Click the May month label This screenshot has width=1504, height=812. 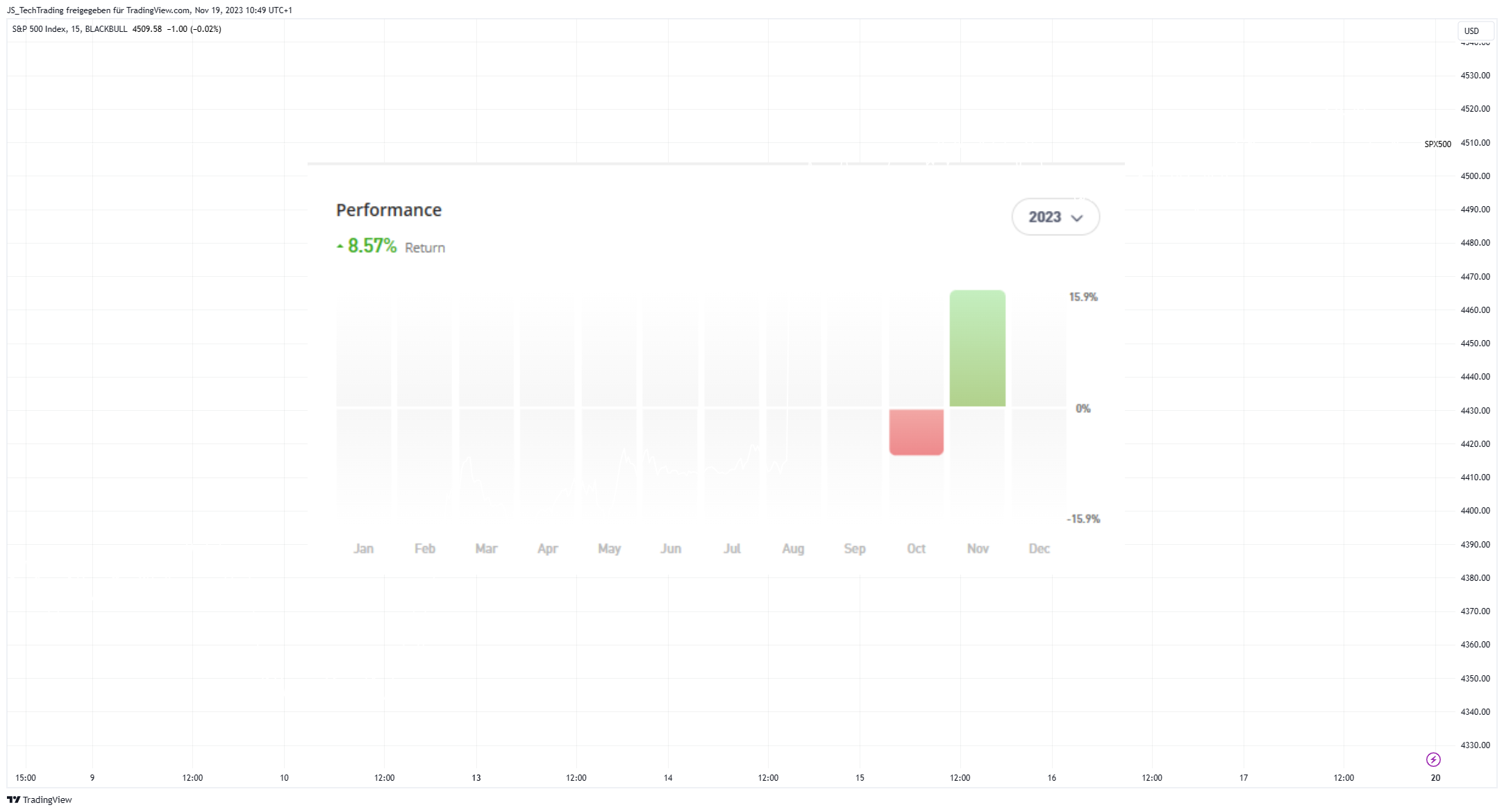point(609,548)
